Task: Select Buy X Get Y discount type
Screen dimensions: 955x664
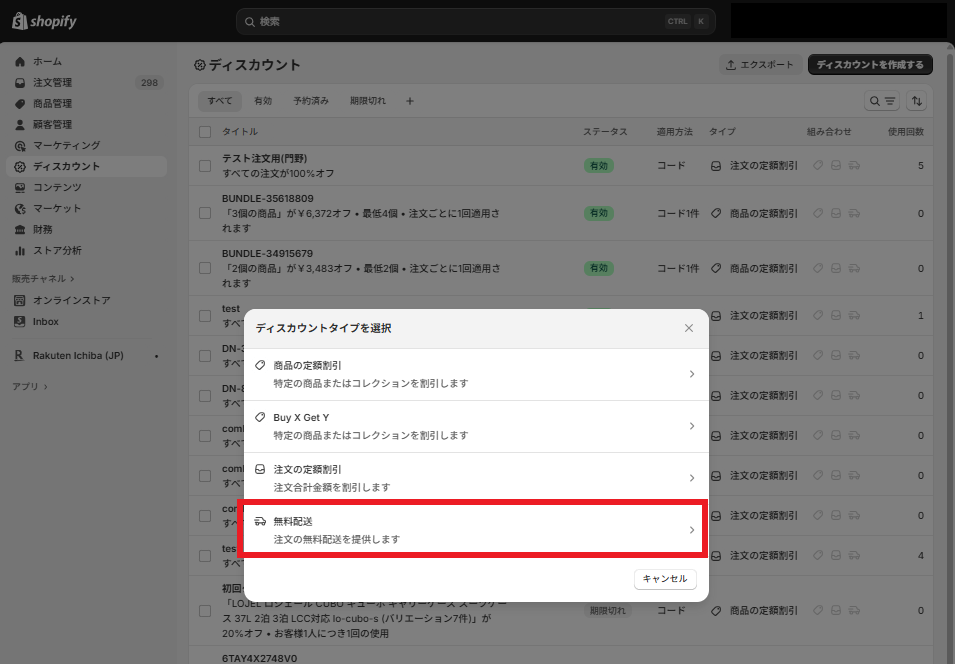Action: 476,426
